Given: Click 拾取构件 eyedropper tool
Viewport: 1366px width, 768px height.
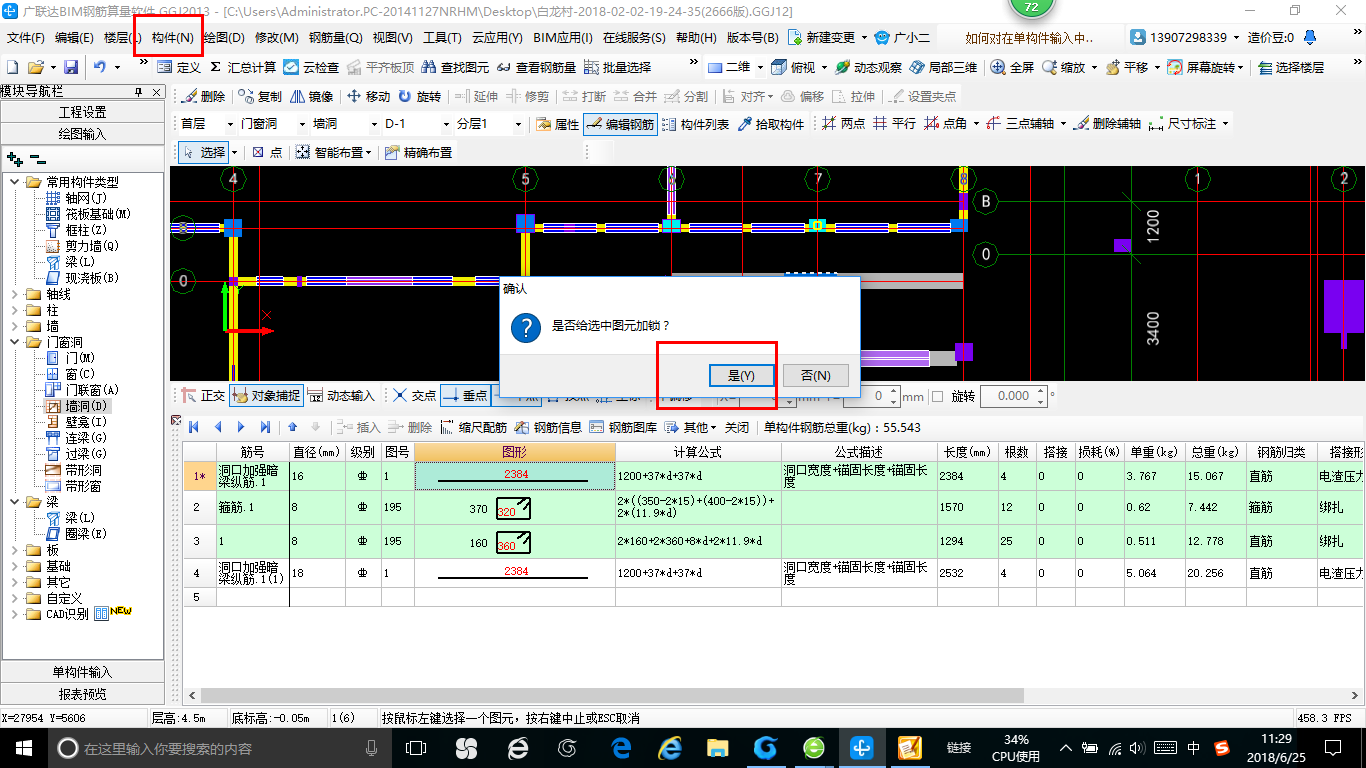Looking at the screenshot, I should click(x=771, y=124).
